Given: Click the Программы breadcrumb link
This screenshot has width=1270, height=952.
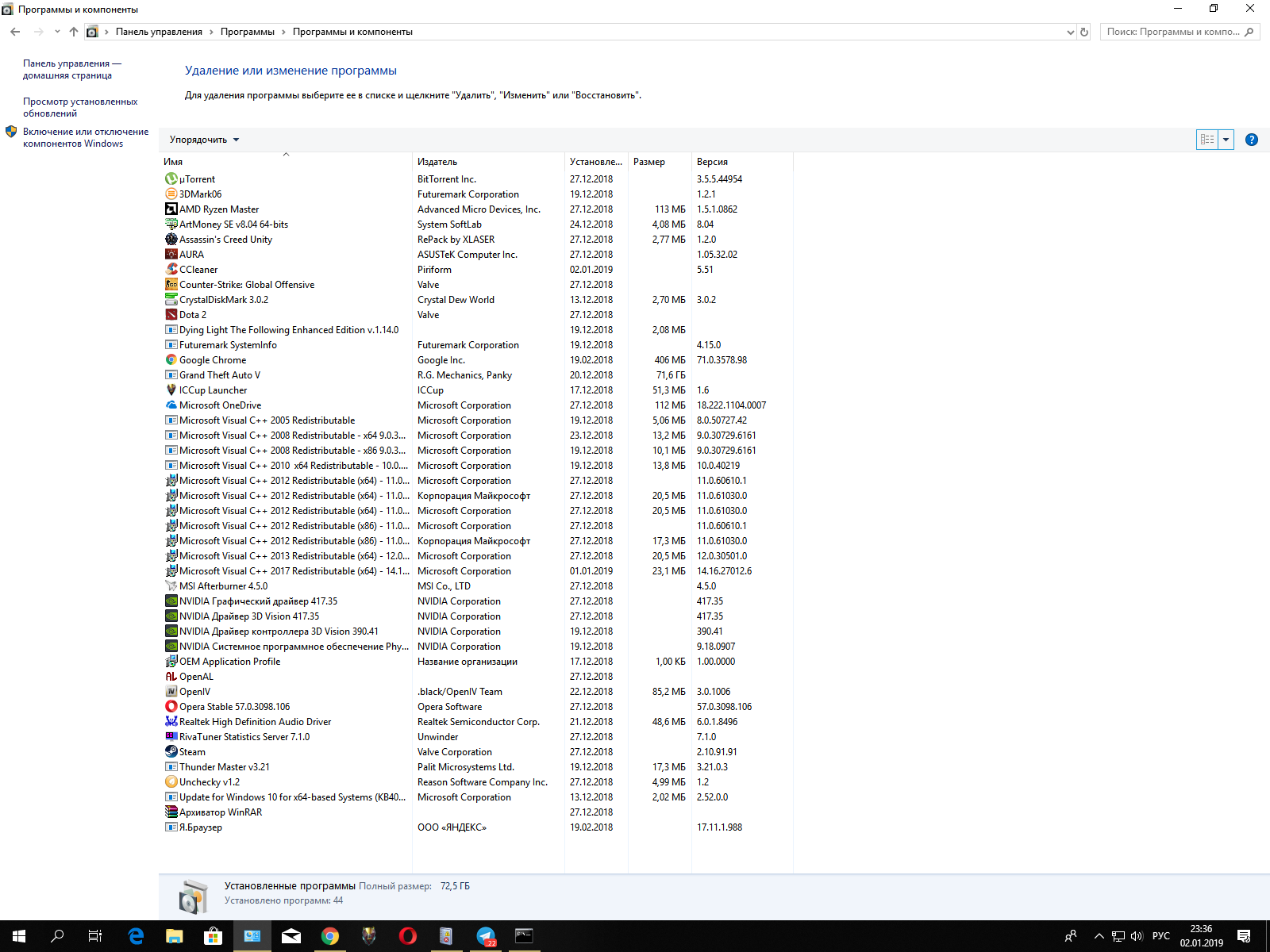Looking at the screenshot, I should pyautogui.click(x=248, y=32).
